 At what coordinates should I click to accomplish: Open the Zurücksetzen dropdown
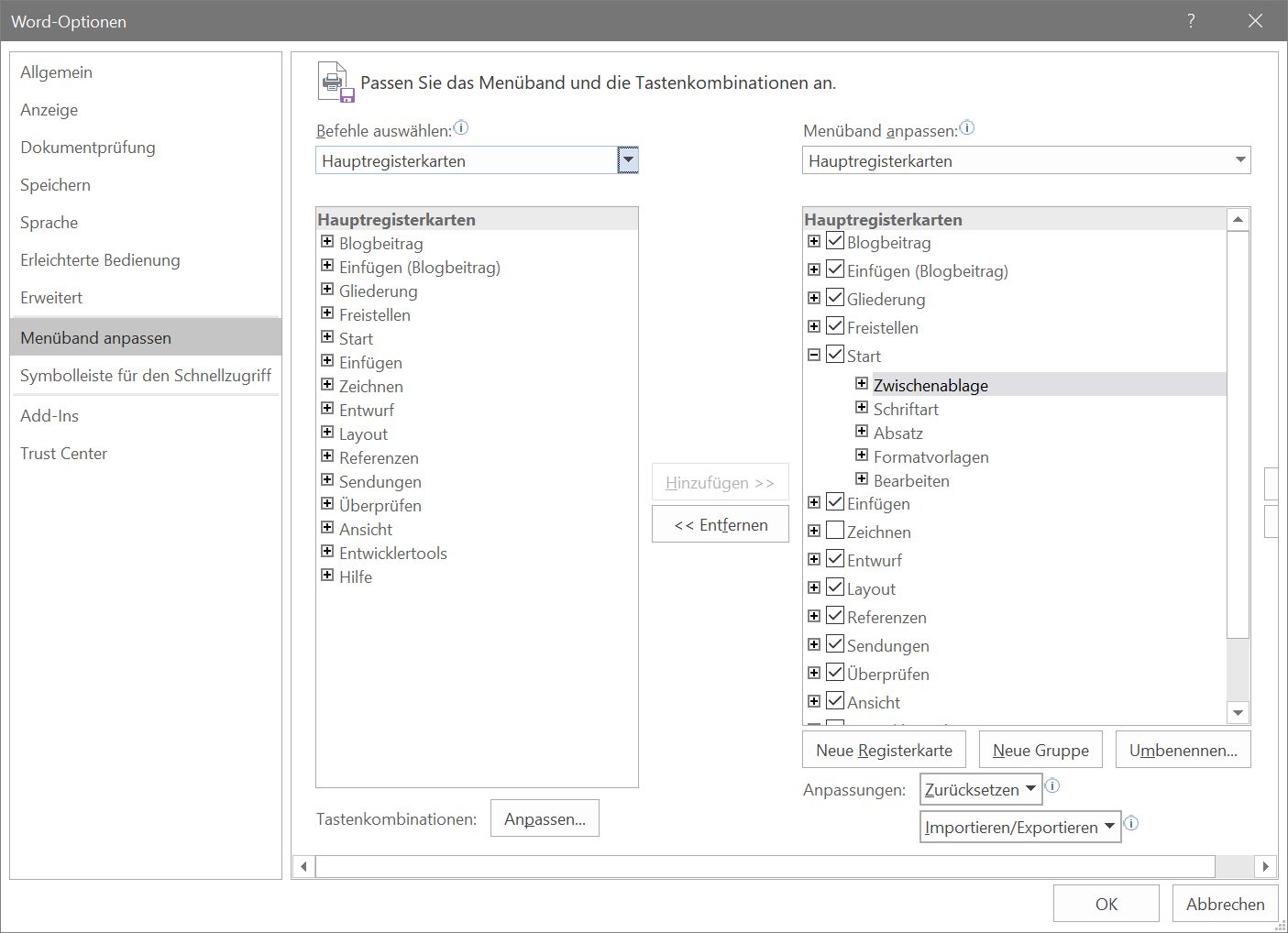(981, 789)
